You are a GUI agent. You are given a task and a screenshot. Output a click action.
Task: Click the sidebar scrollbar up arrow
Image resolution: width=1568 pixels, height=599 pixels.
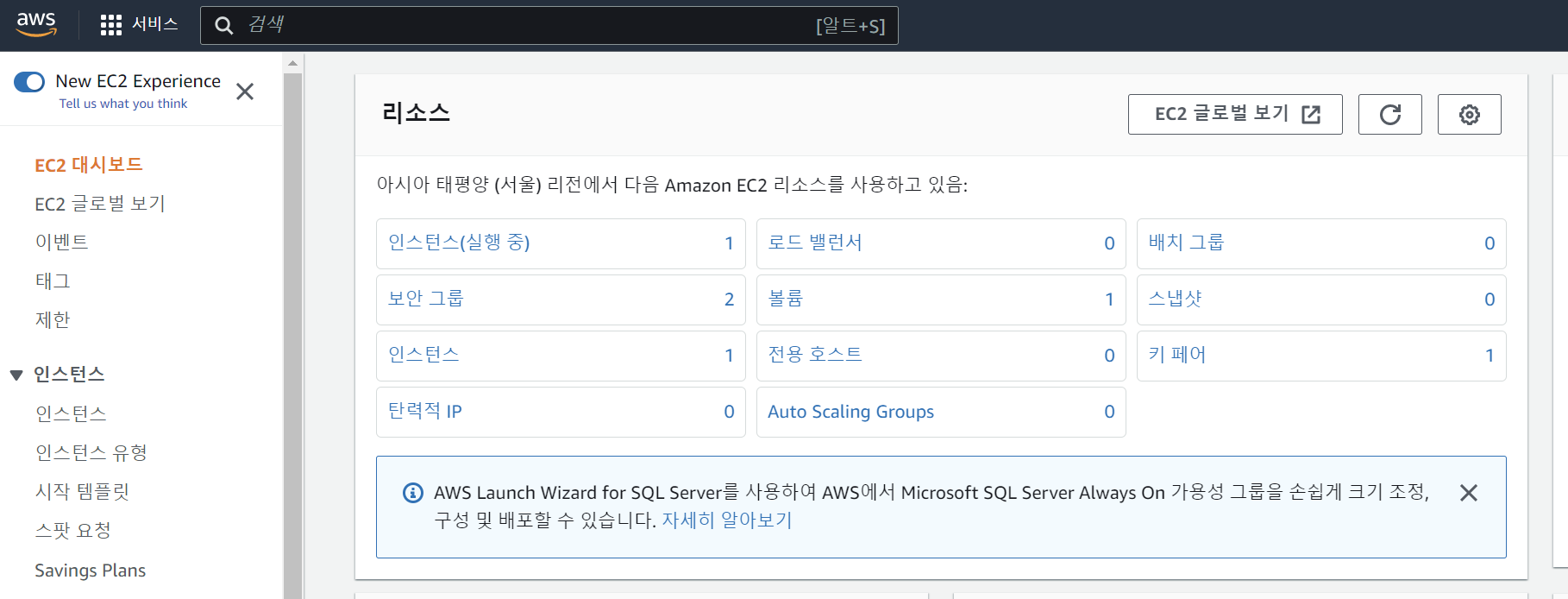(293, 63)
